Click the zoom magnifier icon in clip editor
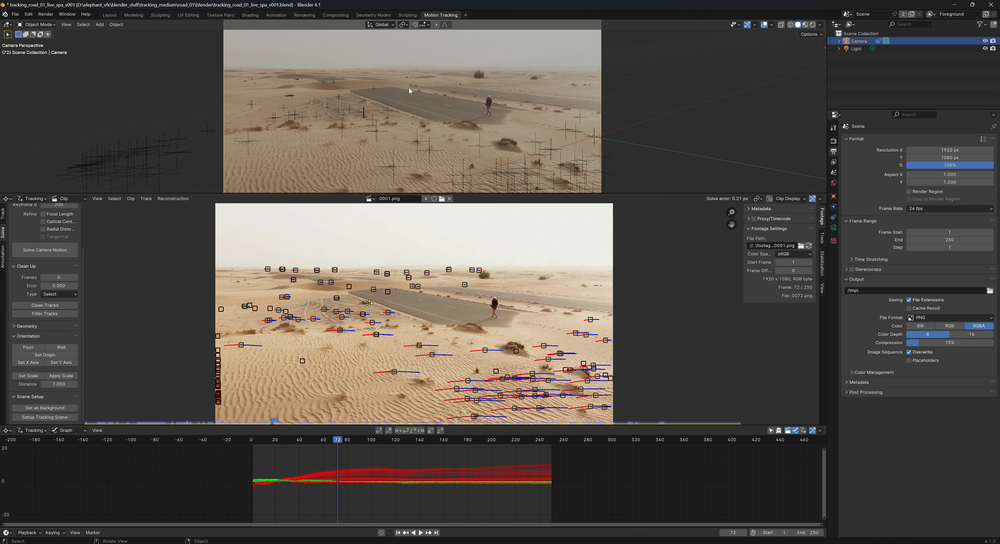 (x=732, y=213)
